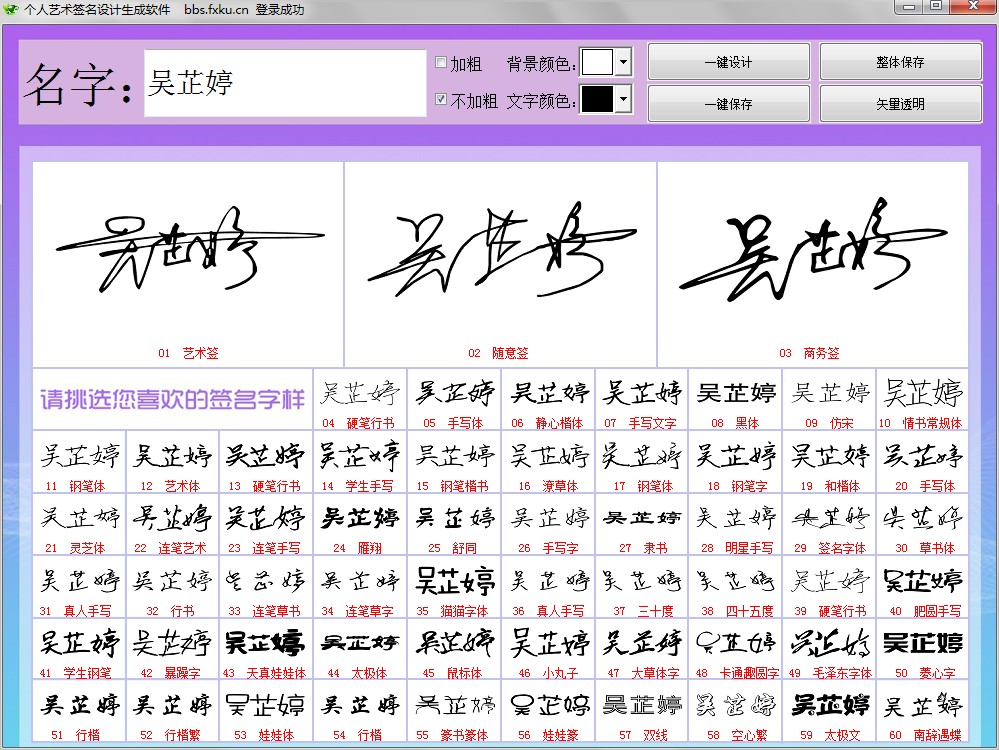Pick the 14 学生手写 signature style
This screenshot has width=999, height=750.
click(360, 461)
